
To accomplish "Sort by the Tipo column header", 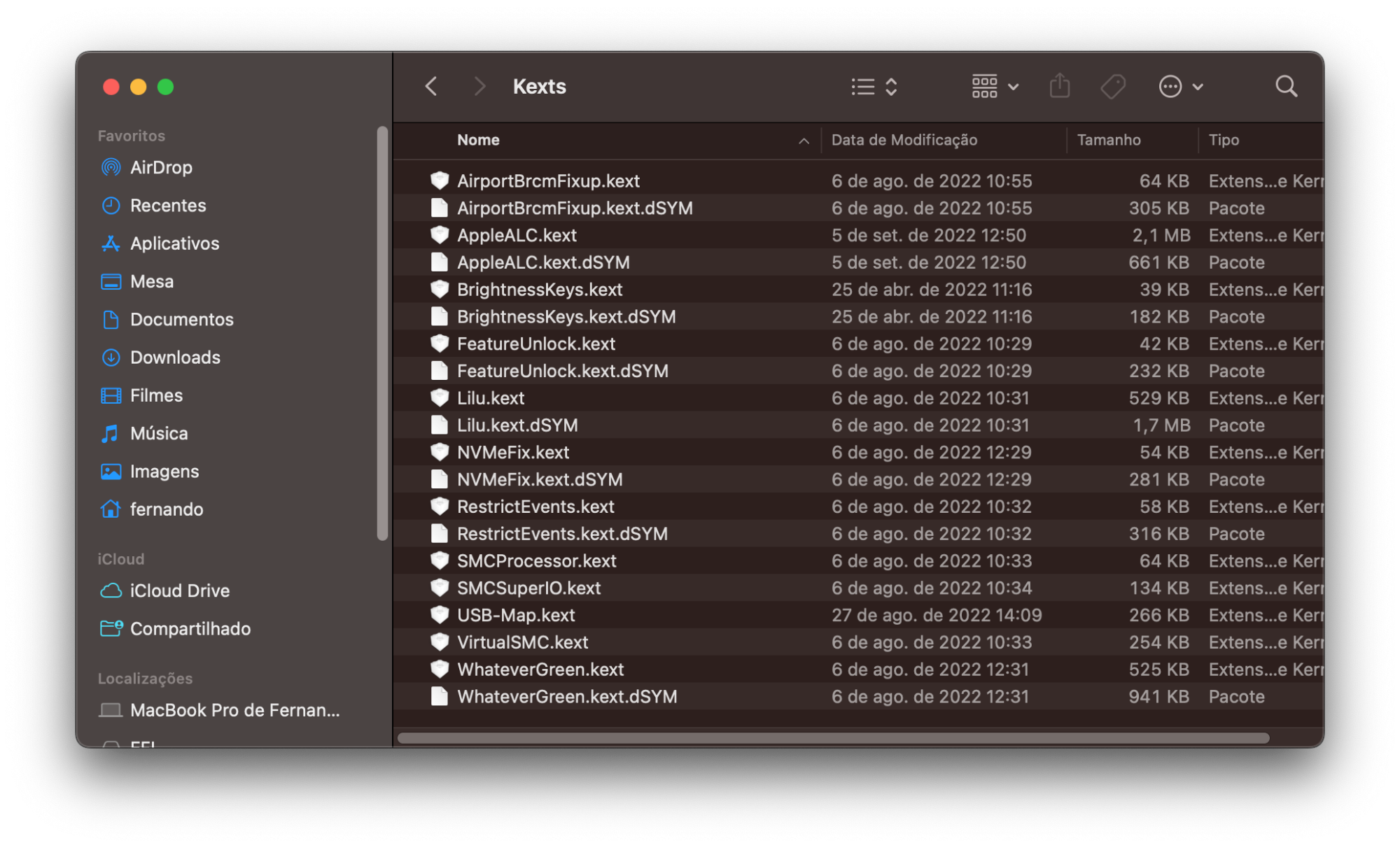I will pyautogui.click(x=1224, y=140).
